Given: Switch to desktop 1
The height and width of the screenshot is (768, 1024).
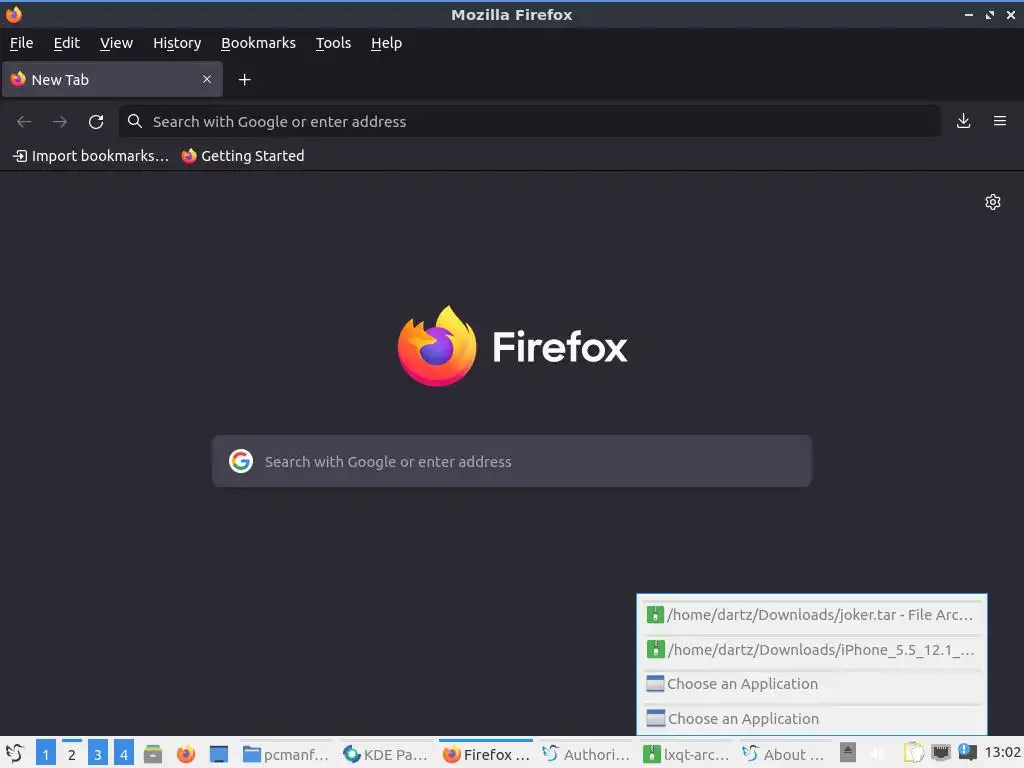Looking at the screenshot, I should (46, 754).
